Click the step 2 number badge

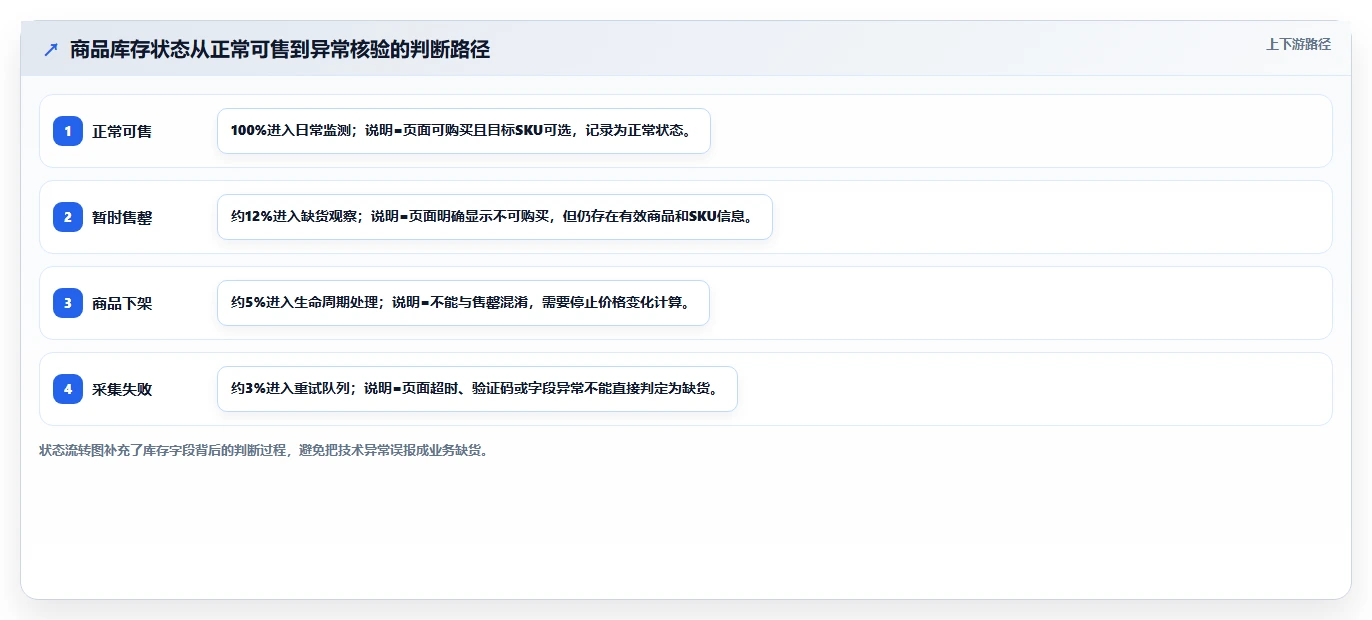[68, 217]
